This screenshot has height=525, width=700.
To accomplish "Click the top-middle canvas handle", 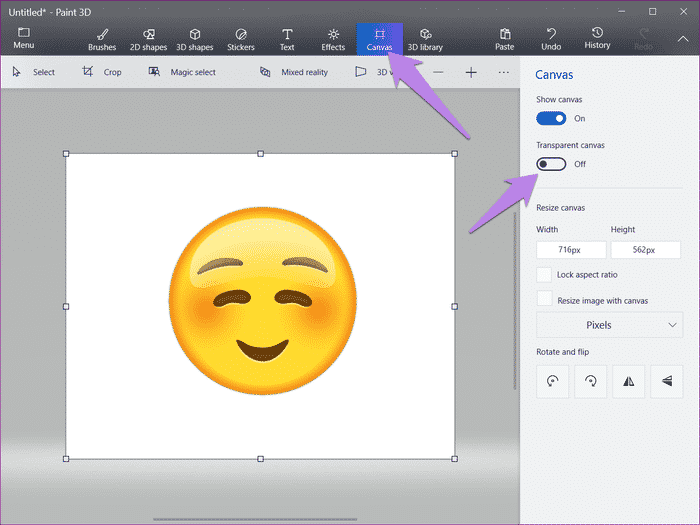I will pos(261,154).
